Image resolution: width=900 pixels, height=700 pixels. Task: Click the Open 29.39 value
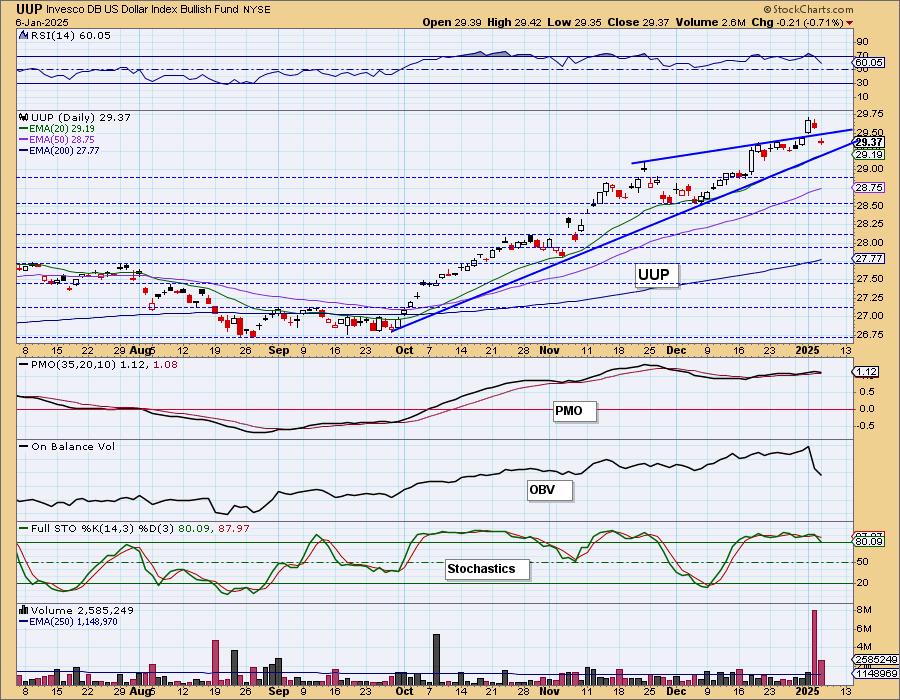tap(452, 22)
